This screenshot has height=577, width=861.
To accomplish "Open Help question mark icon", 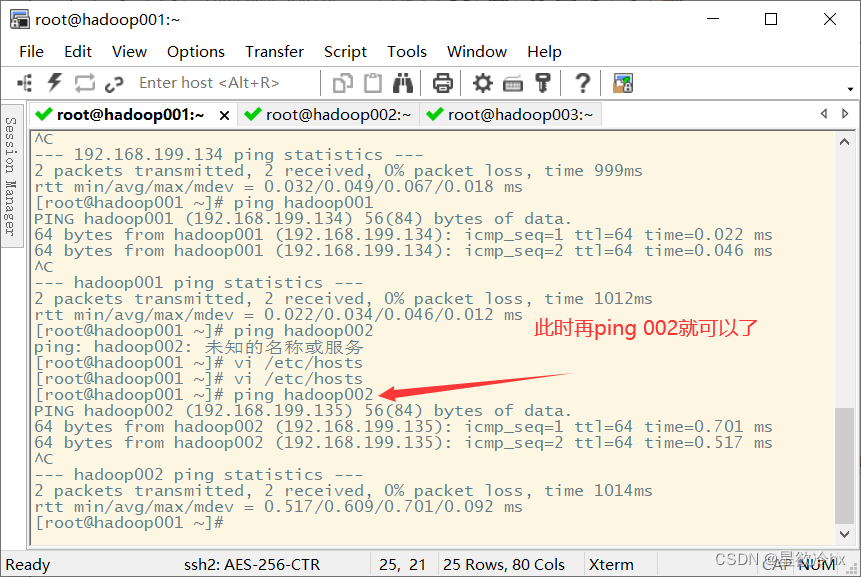I will [x=583, y=83].
